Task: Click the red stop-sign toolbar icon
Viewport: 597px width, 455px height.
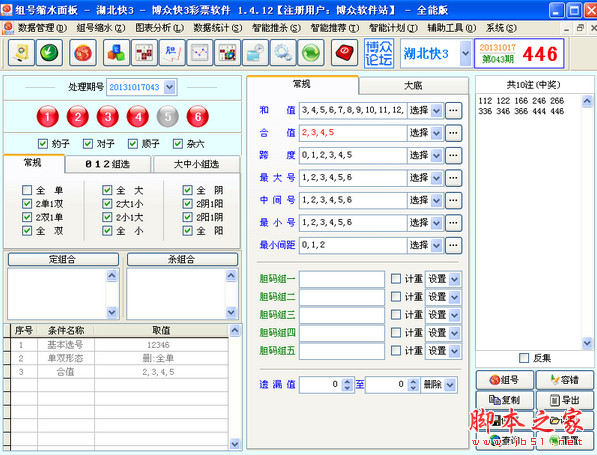Action: (345, 53)
